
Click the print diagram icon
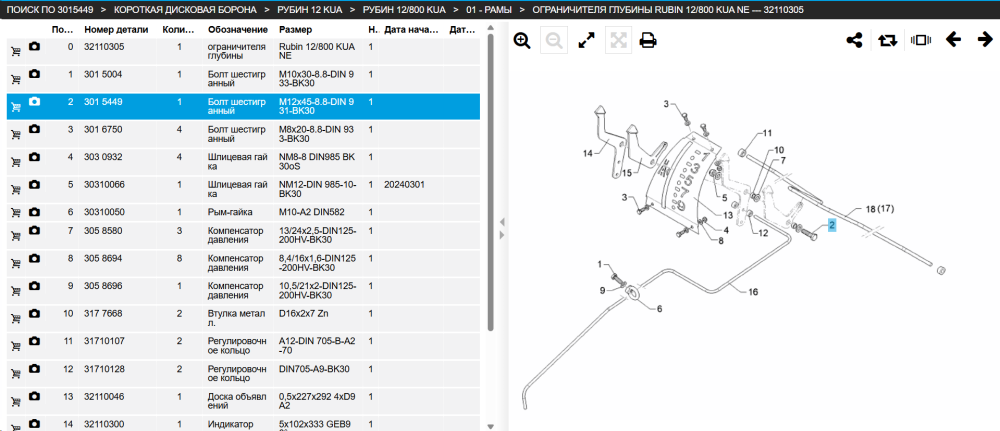[x=648, y=41]
